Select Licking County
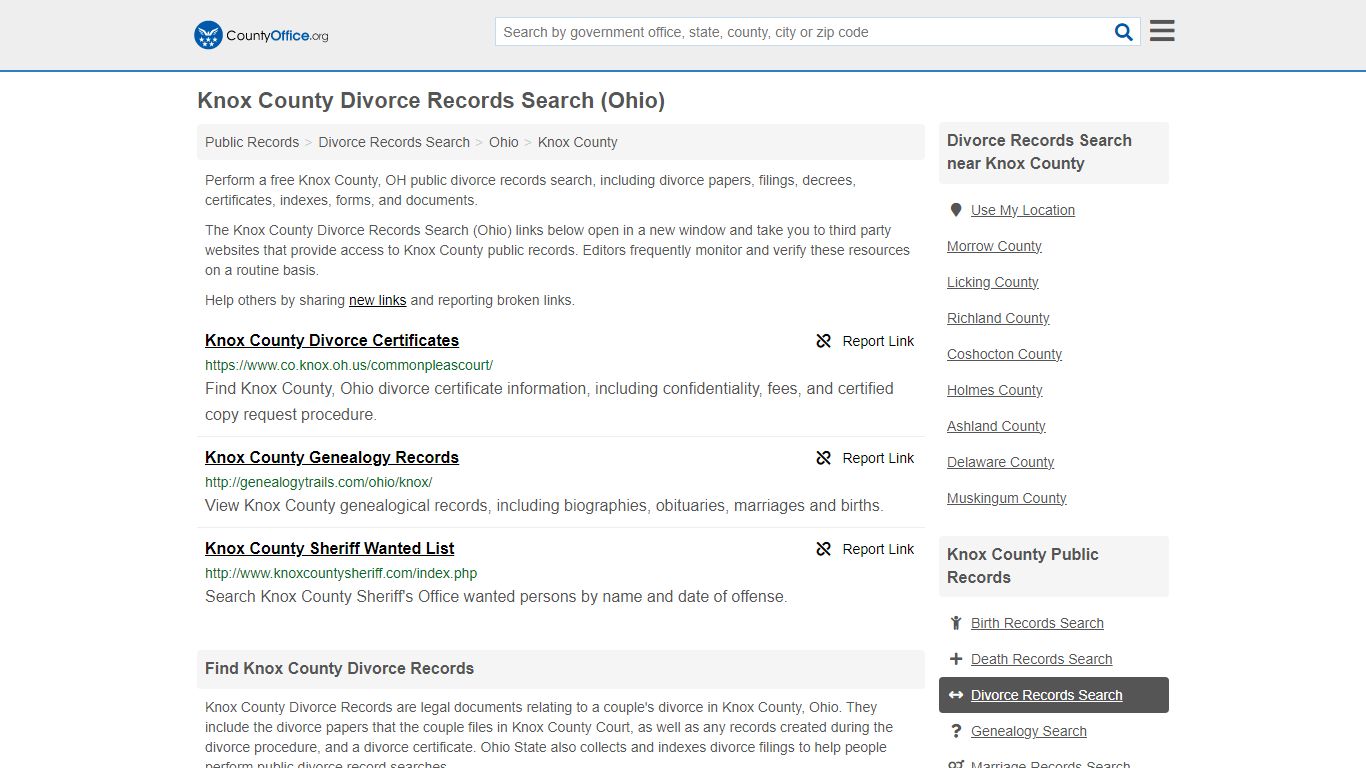 pyautogui.click(x=993, y=282)
